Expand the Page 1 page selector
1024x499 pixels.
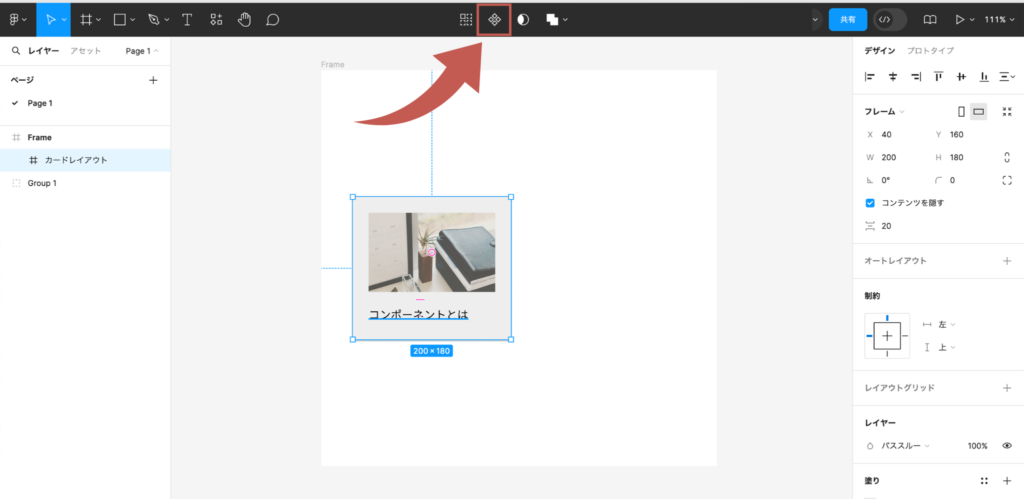click(x=142, y=51)
